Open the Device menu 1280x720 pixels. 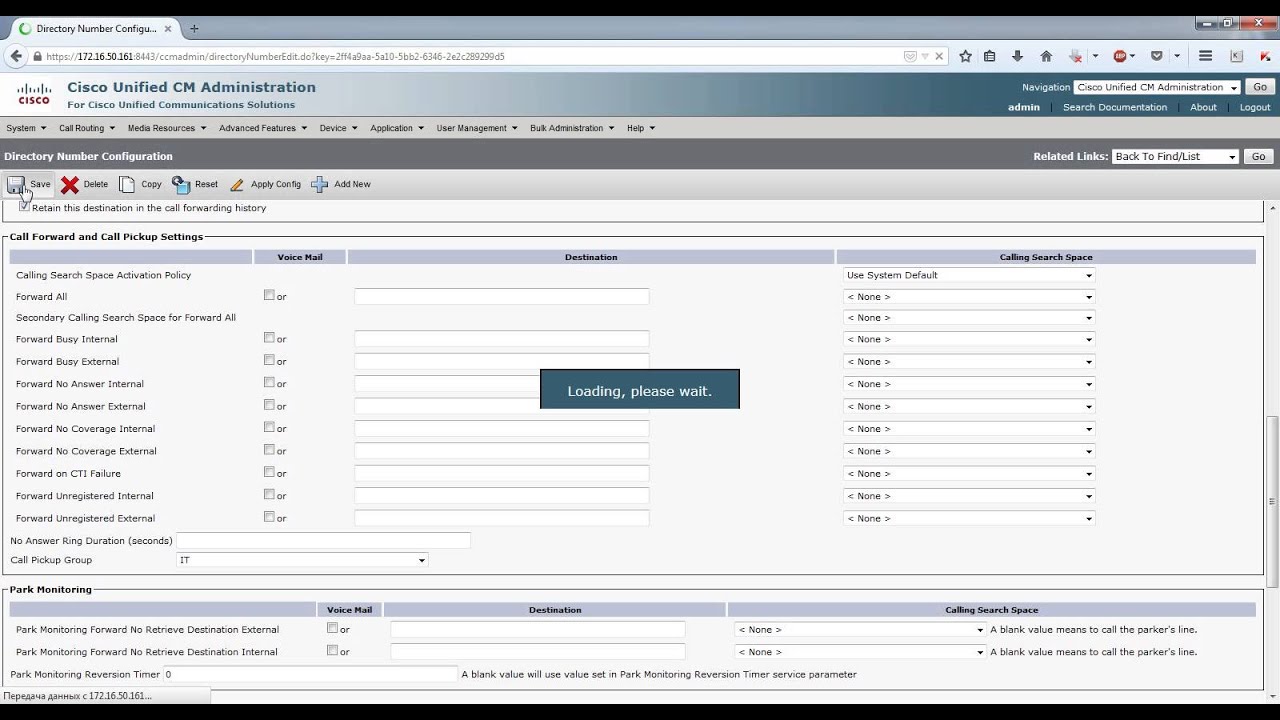338,128
